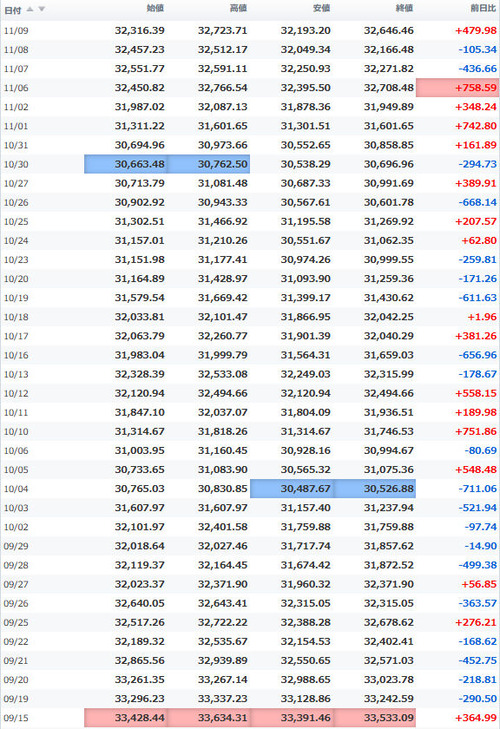Select the change value +276.21
The image size is (500, 729).
point(476,622)
